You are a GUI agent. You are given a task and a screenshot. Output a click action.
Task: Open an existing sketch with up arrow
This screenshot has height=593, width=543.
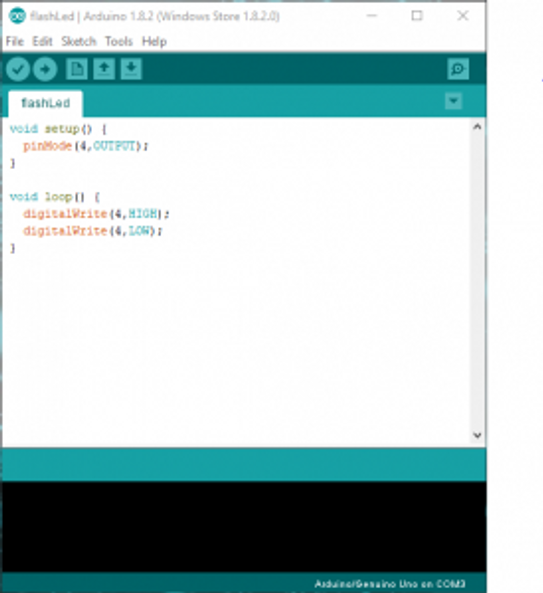pyautogui.click(x=104, y=69)
